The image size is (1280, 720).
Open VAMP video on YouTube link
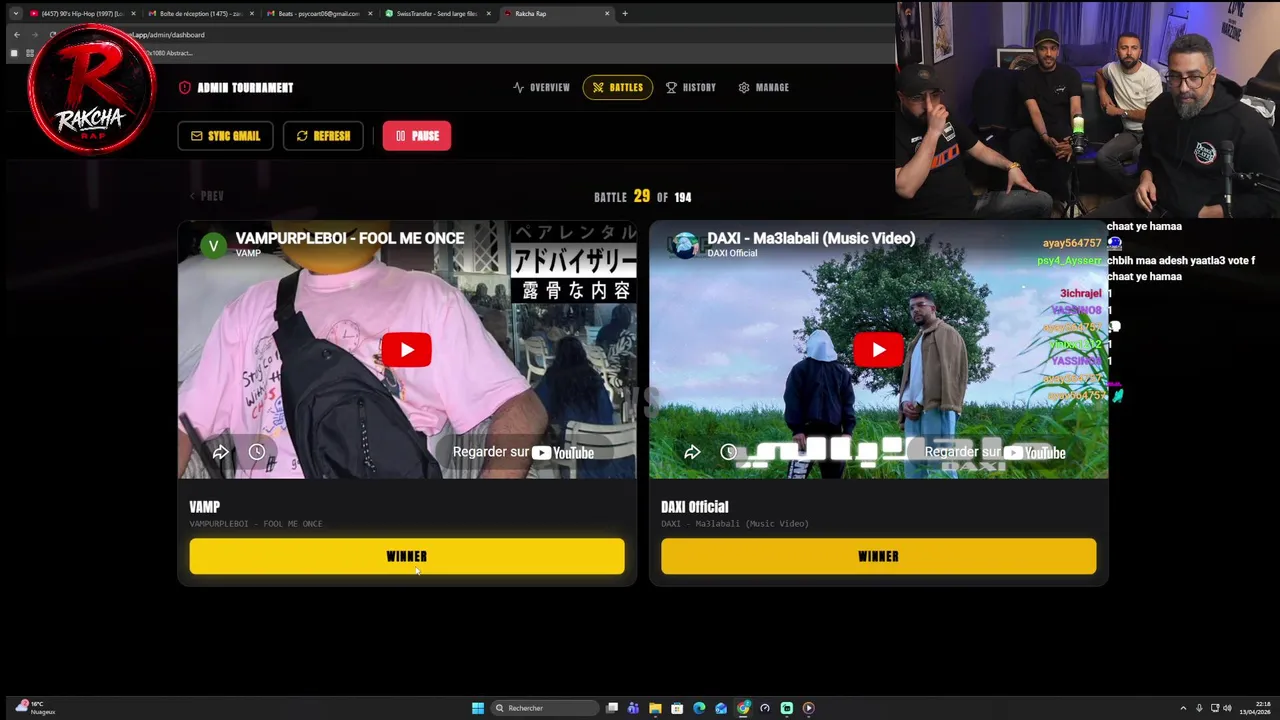click(523, 452)
